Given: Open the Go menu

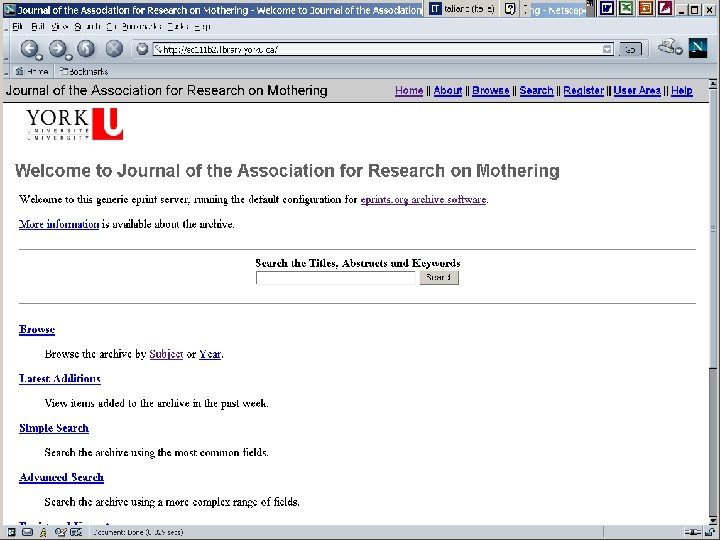Looking at the screenshot, I should [111, 27].
